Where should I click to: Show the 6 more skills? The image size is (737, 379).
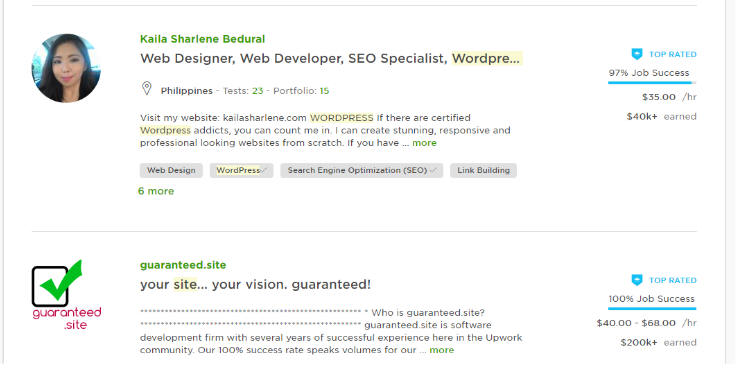point(156,191)
